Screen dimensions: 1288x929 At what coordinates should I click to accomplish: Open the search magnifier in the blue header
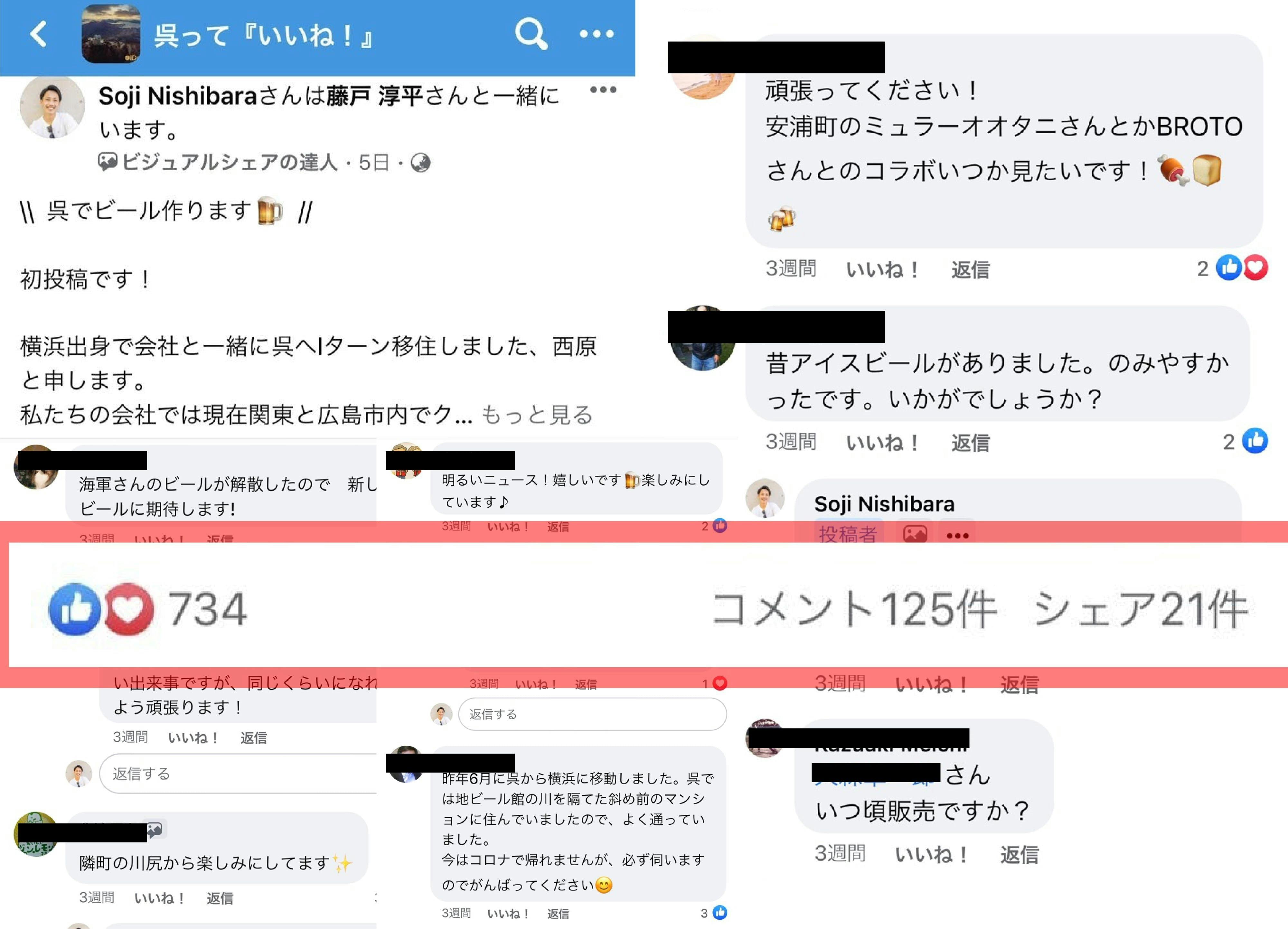(531, 34)
